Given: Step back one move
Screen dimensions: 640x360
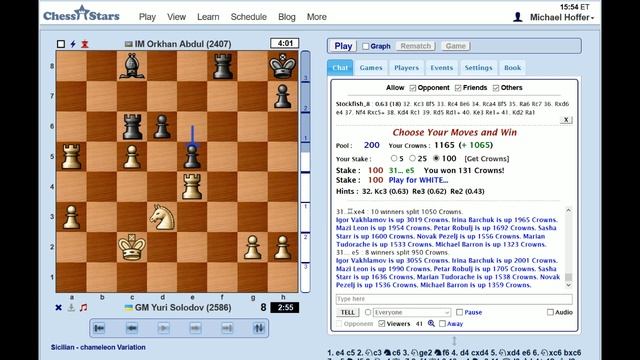Looking at the screenshot, I should coord(131,328).
